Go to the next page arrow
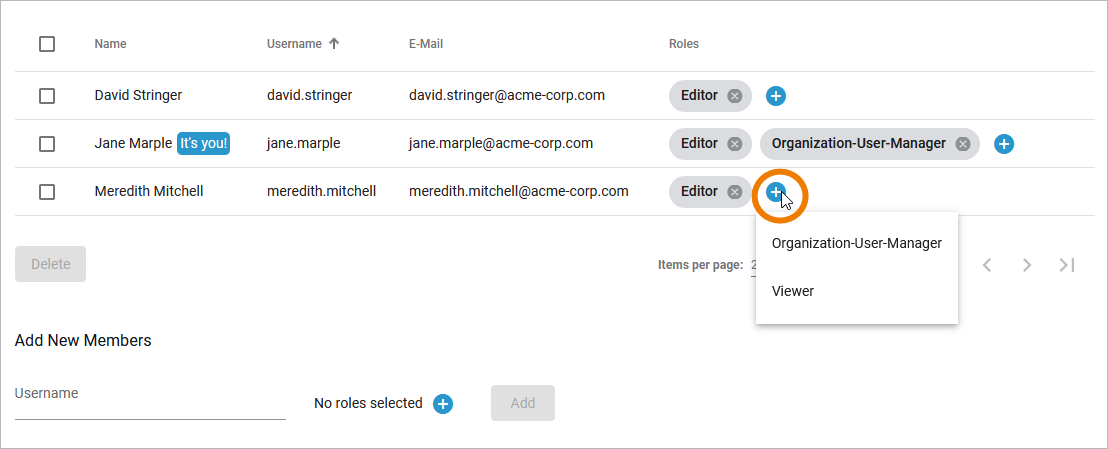The height and width of the screenshot is (449, 1108). point(1027,265)
